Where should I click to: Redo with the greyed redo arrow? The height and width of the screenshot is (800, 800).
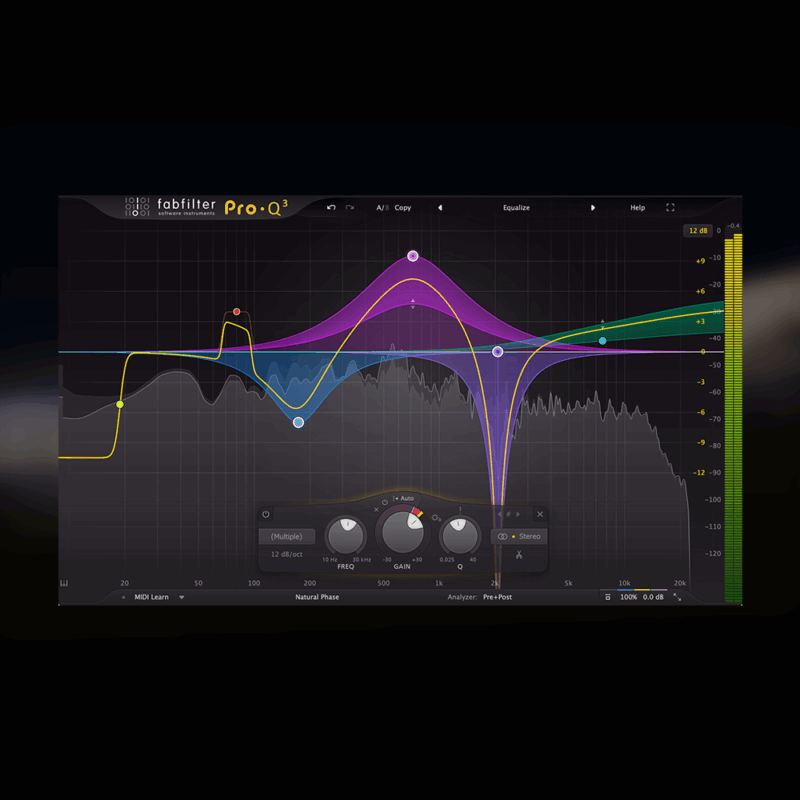pos(349,207)
